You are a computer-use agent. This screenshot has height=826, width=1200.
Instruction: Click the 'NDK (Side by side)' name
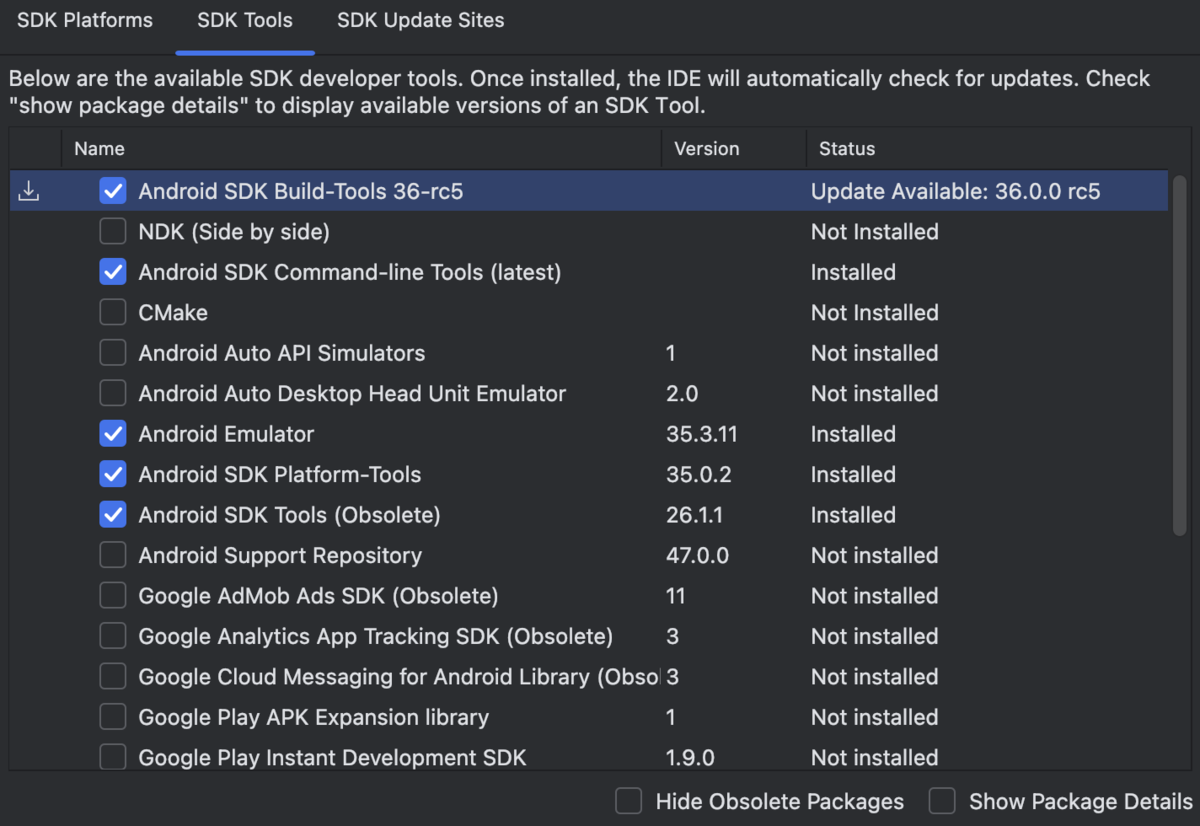pos(234,232)
